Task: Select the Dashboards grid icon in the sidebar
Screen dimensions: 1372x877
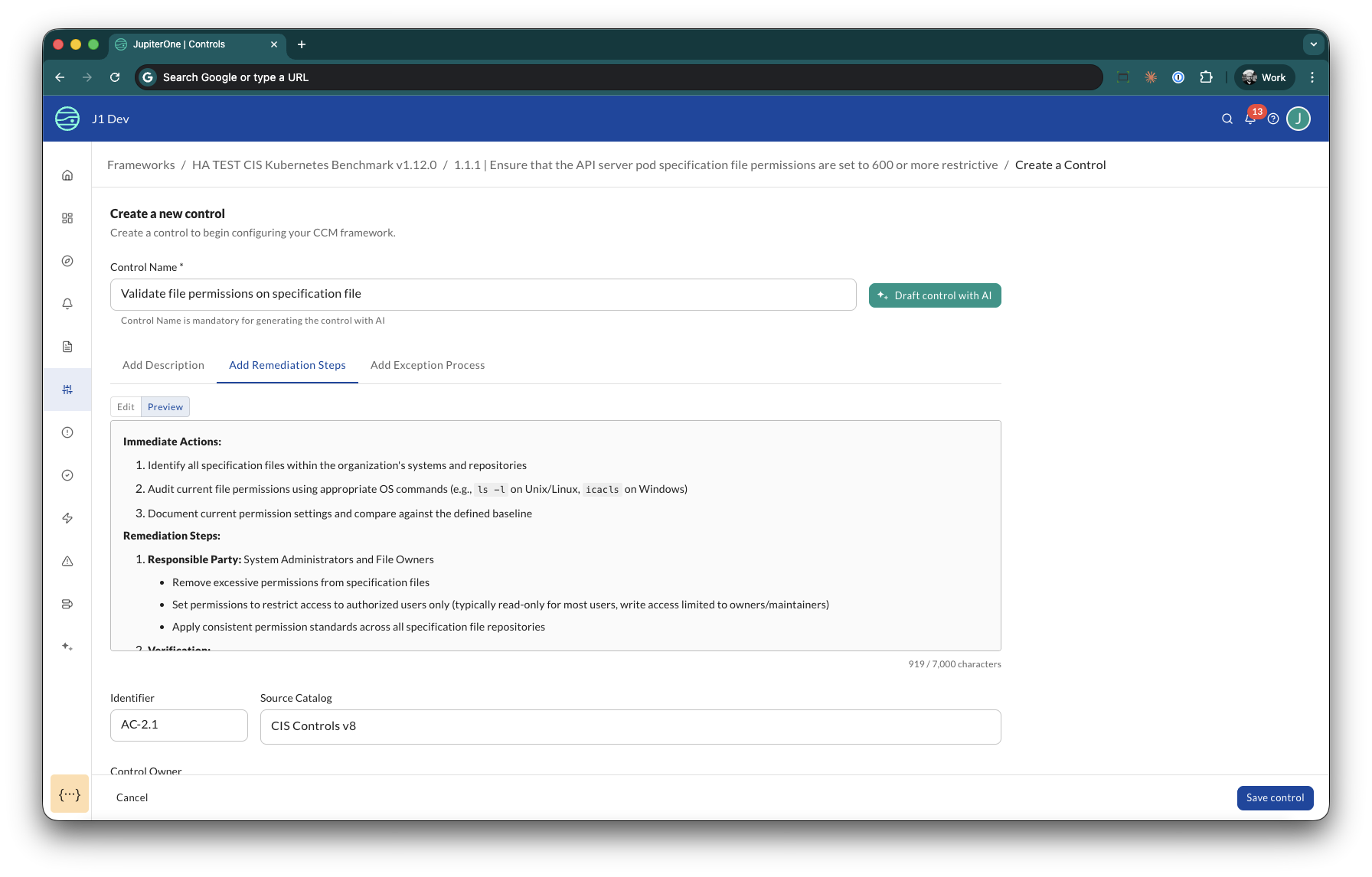Action: 67,217
